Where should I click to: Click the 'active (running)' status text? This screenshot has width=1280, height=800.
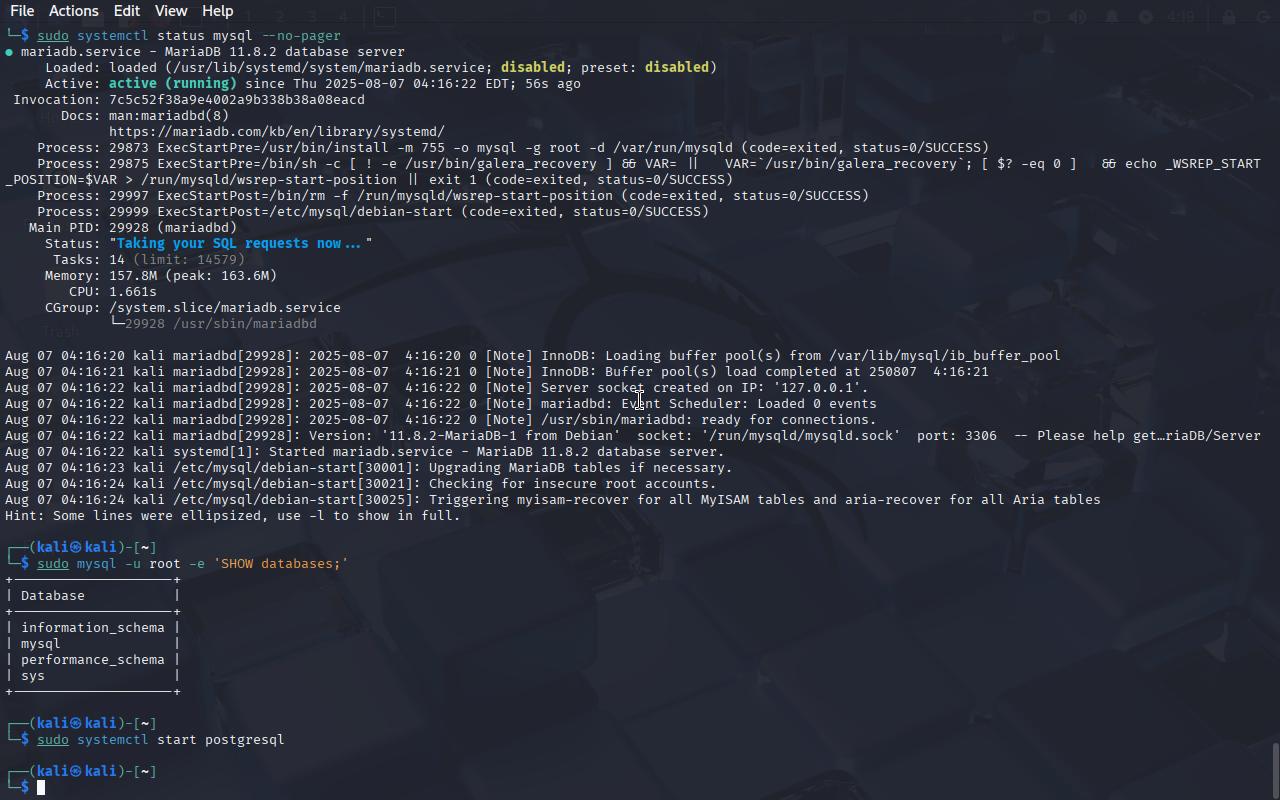coord(173,84)
